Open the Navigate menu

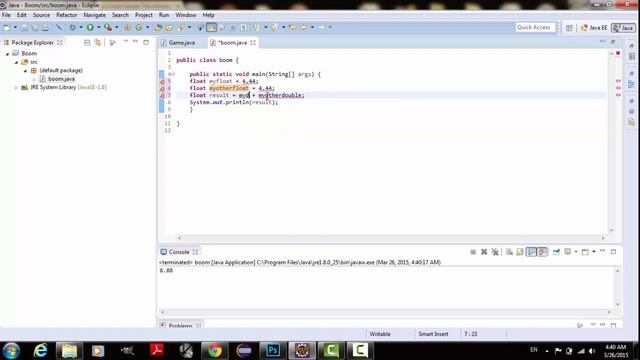(x=94, y=15)
